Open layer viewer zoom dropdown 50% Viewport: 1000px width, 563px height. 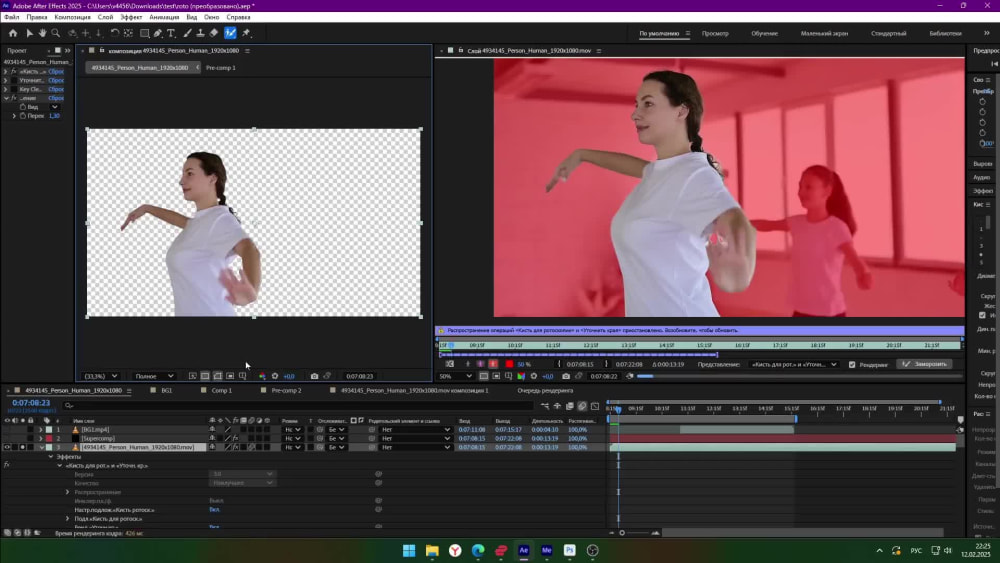(x=456, y=376)
